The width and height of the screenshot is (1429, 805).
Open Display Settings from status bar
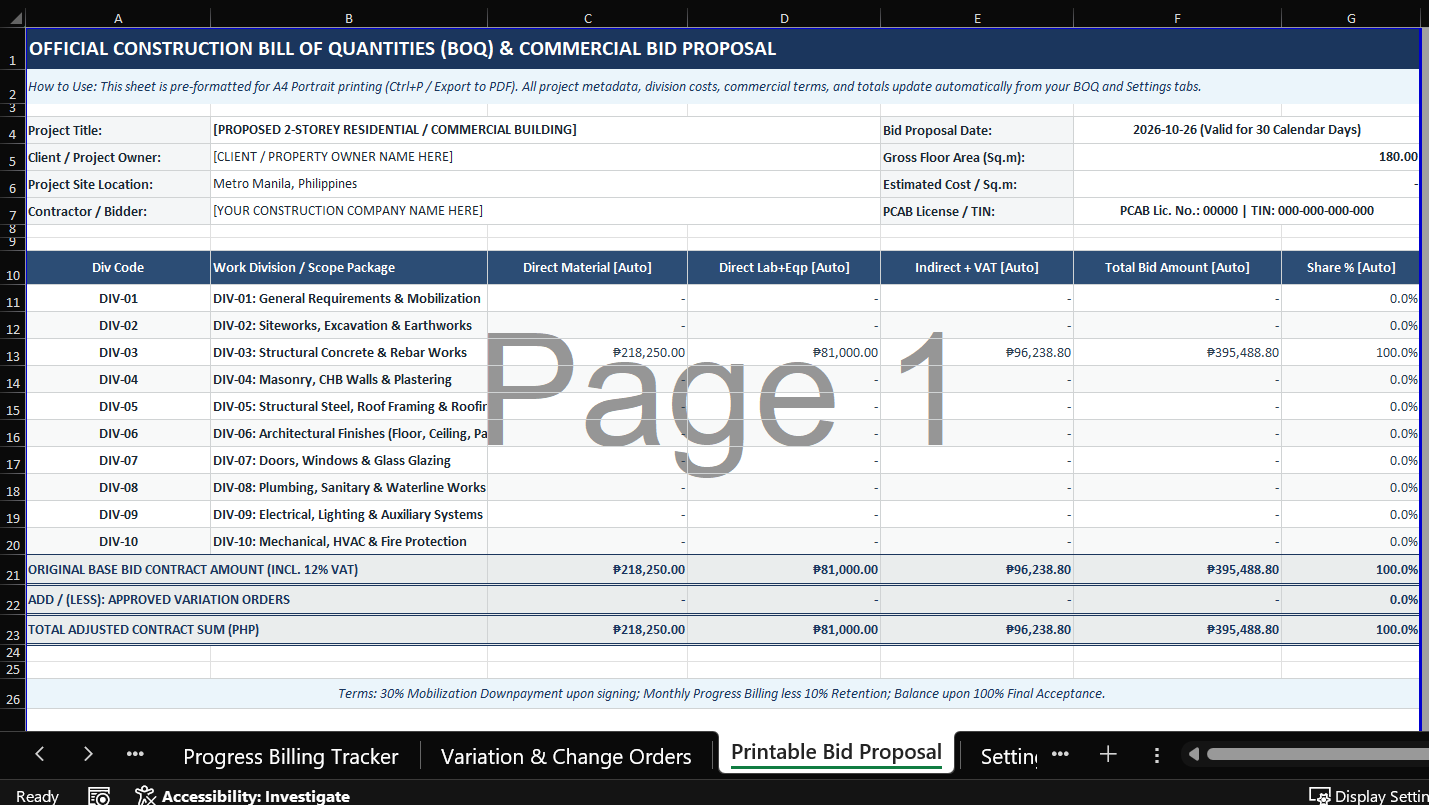point(1368,796)
